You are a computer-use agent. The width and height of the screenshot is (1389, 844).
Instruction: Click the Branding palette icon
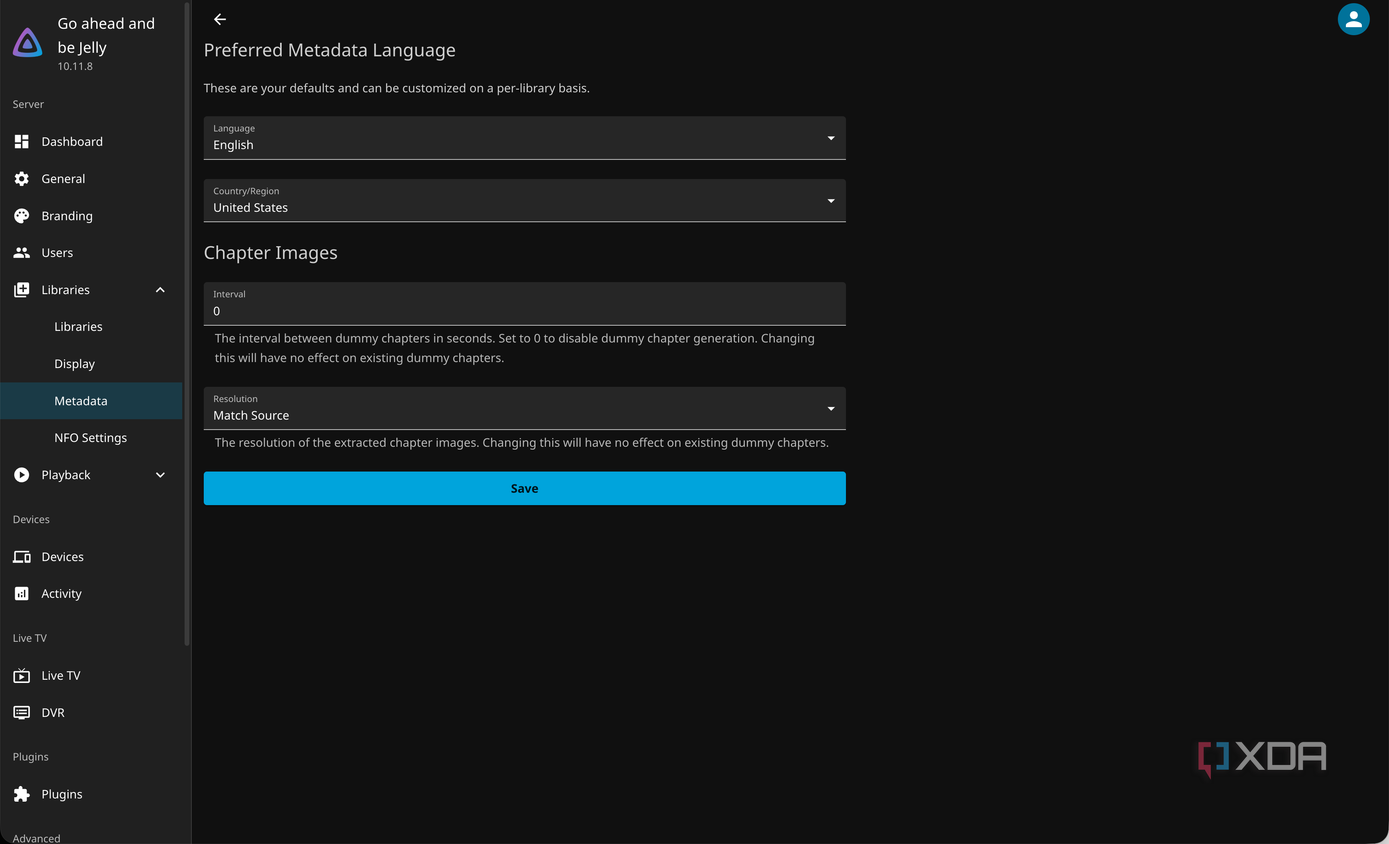[22, 216]
